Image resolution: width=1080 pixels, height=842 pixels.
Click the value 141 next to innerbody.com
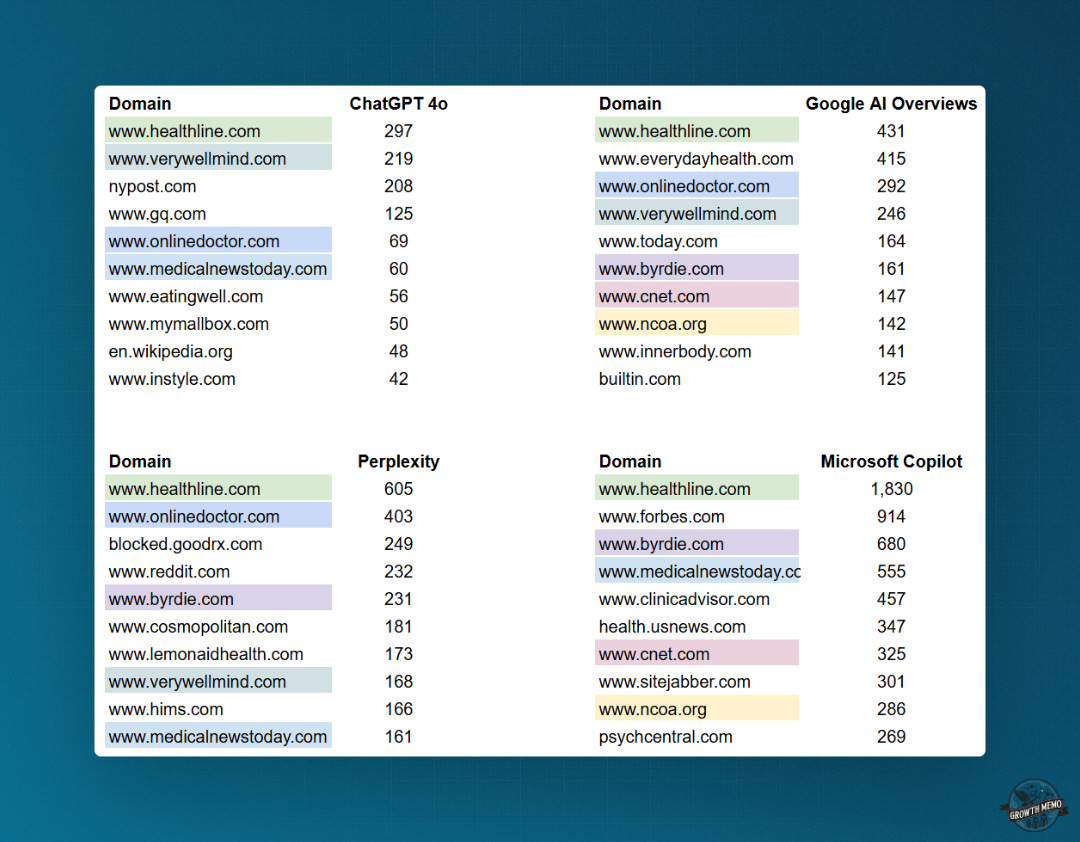891,351
